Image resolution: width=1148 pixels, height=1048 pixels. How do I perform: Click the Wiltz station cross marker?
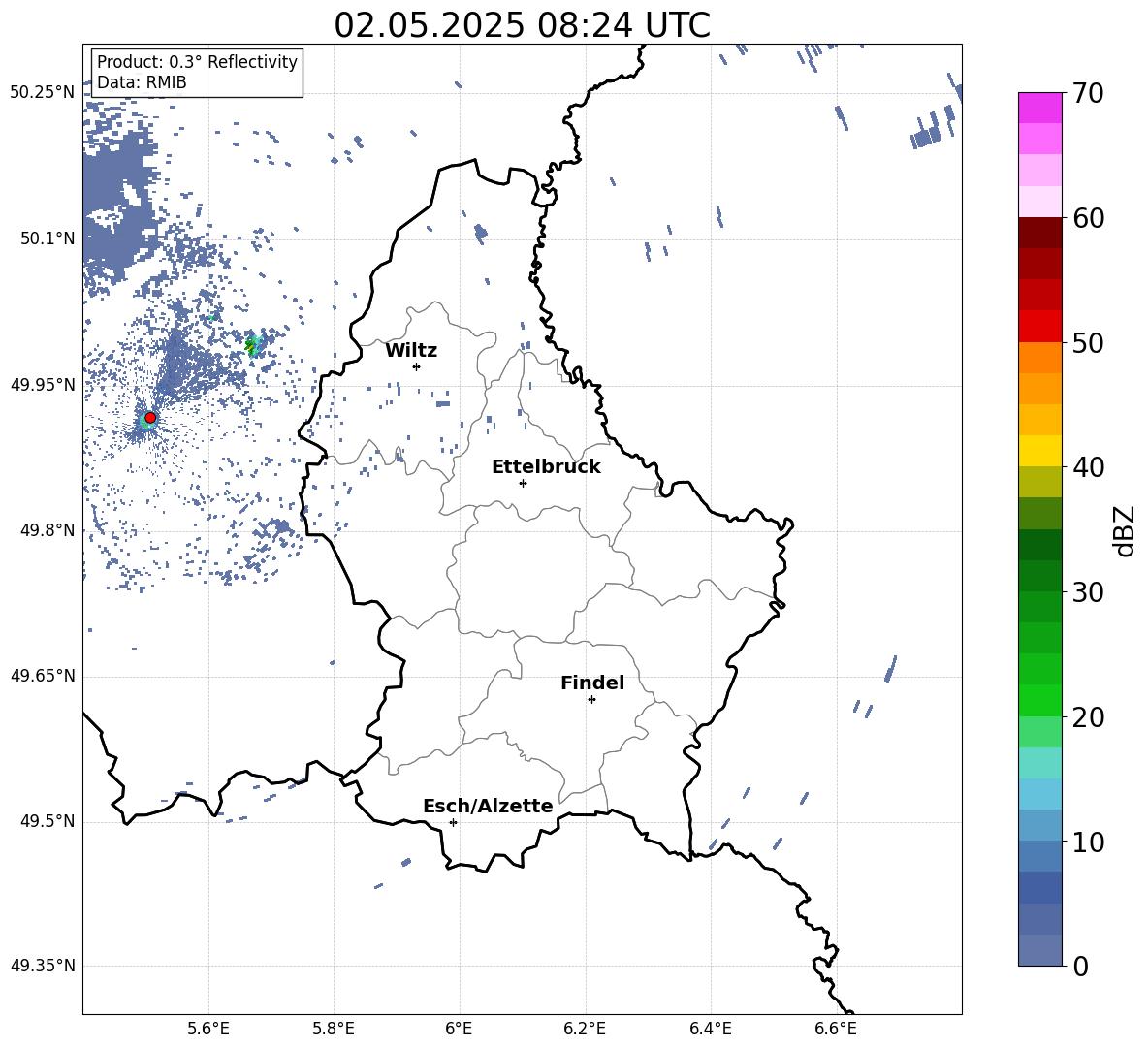pyautogui.click(x=416, y=366)
